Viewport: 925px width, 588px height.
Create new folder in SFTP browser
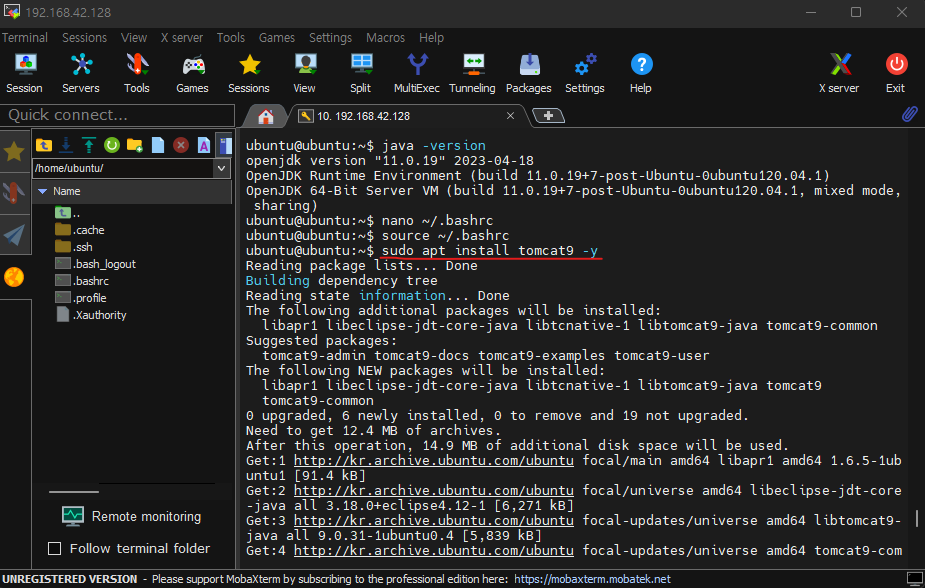click(x=135, y=145)
